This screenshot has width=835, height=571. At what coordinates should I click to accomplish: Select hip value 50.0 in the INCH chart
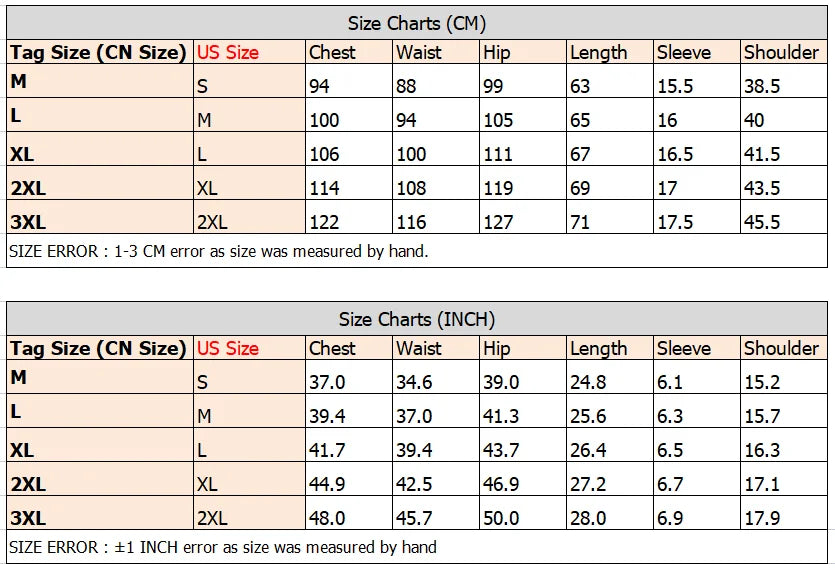501,519
